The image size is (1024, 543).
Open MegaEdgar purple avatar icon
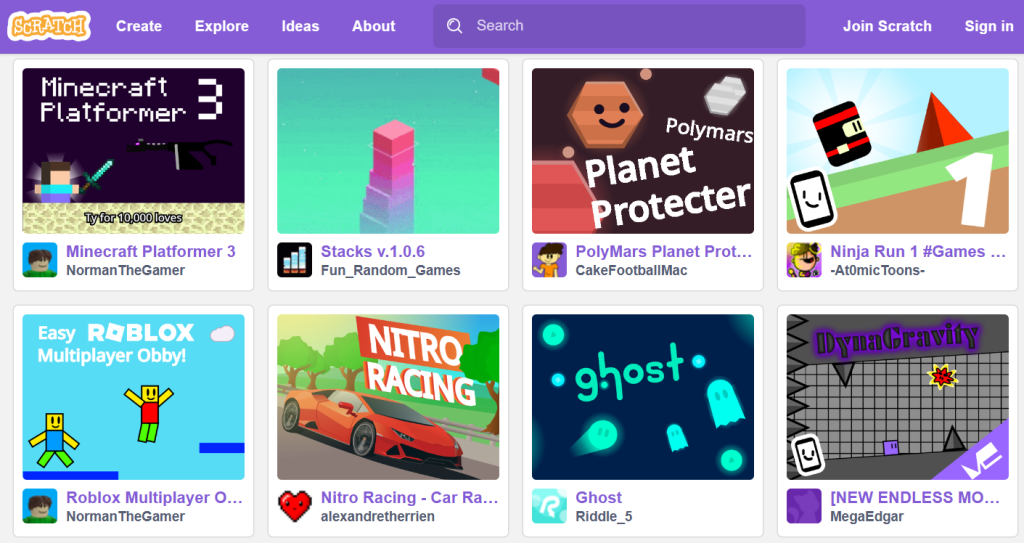pos(804,506)
